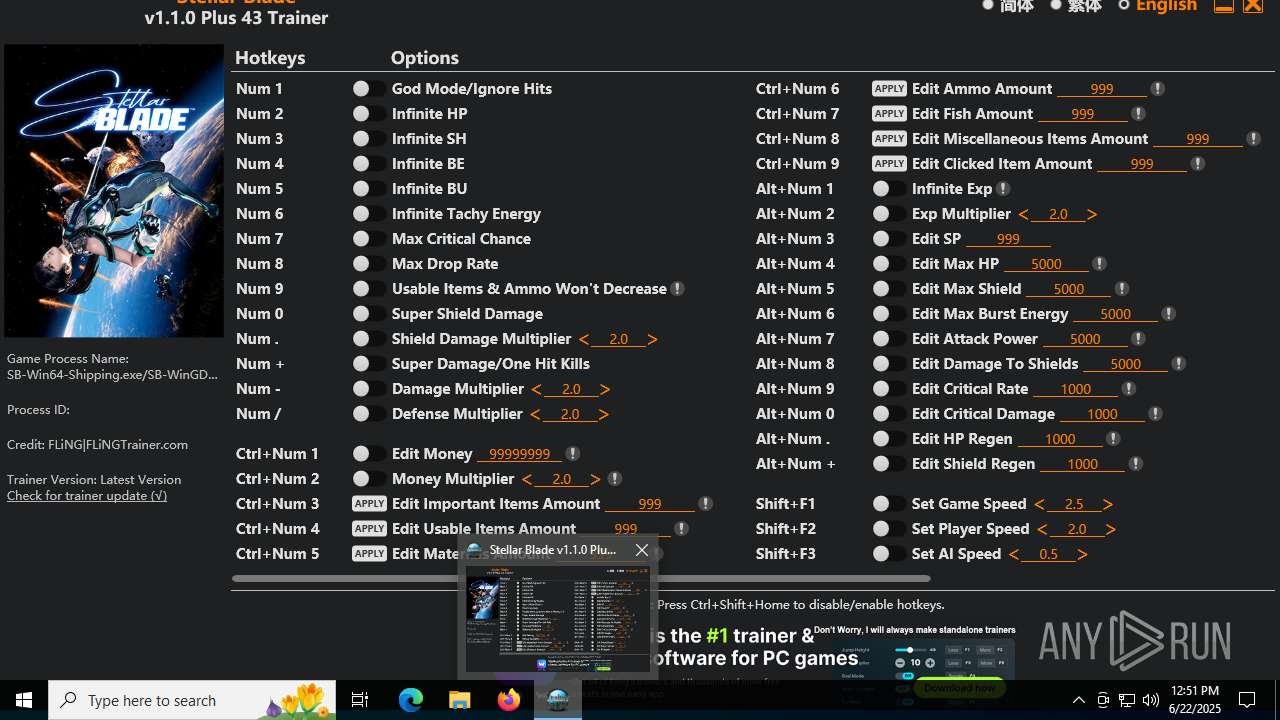This screenshot has height=720, width=1280.
Task: Click info icon beside Edit Max HP
Action: pos(1099,264)
